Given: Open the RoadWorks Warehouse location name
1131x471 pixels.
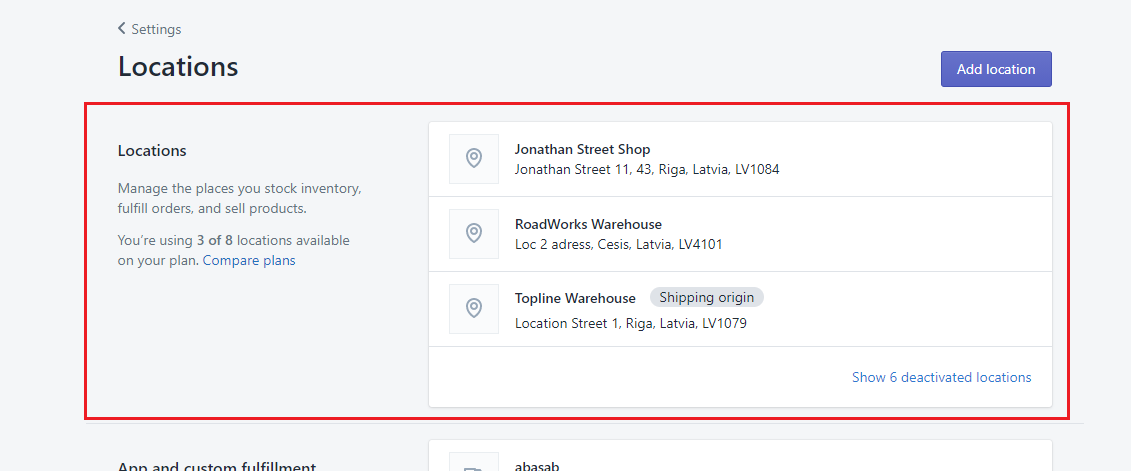Looking at the screenshot, I should coord(588,224).
